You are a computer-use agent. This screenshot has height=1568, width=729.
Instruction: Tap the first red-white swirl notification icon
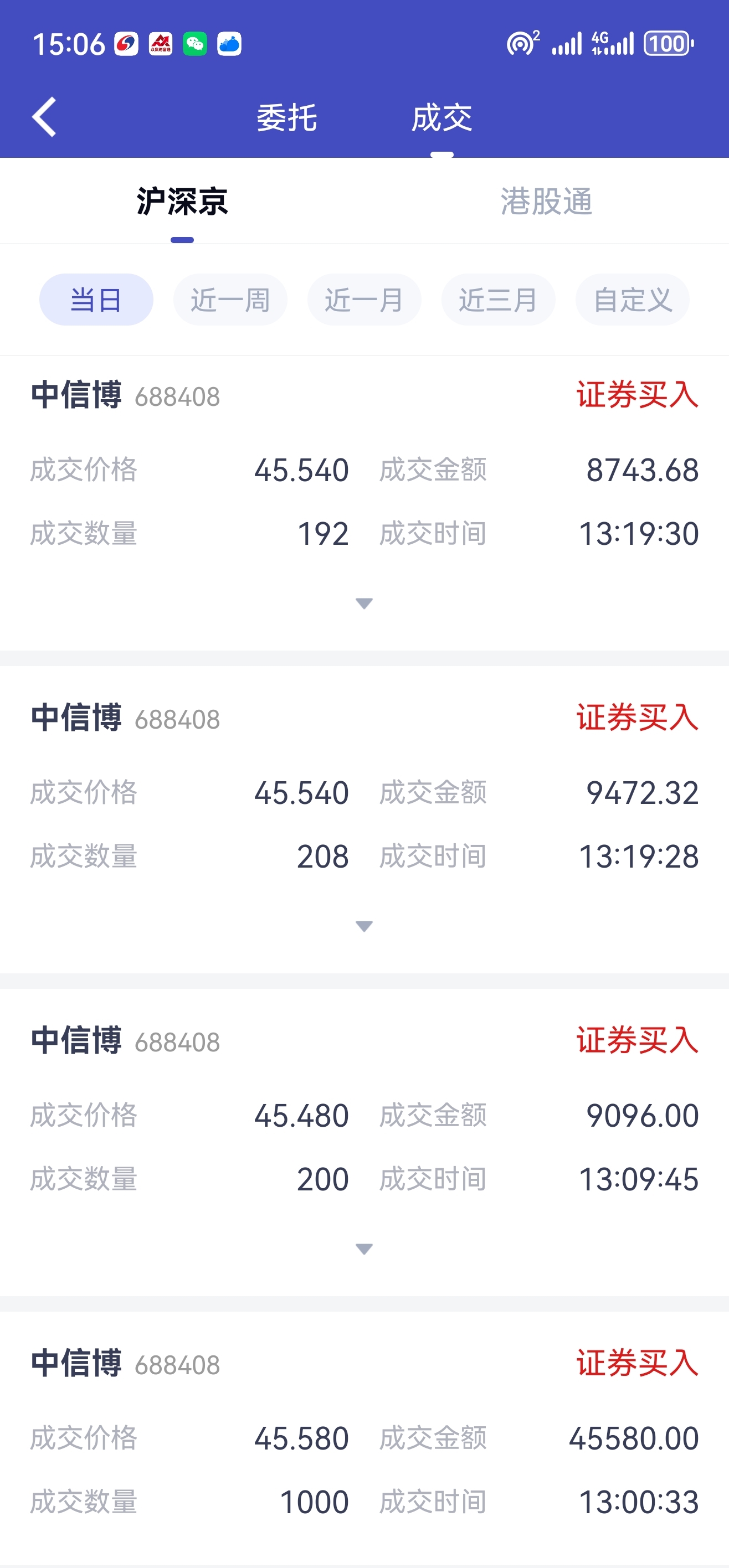(127, 44)
